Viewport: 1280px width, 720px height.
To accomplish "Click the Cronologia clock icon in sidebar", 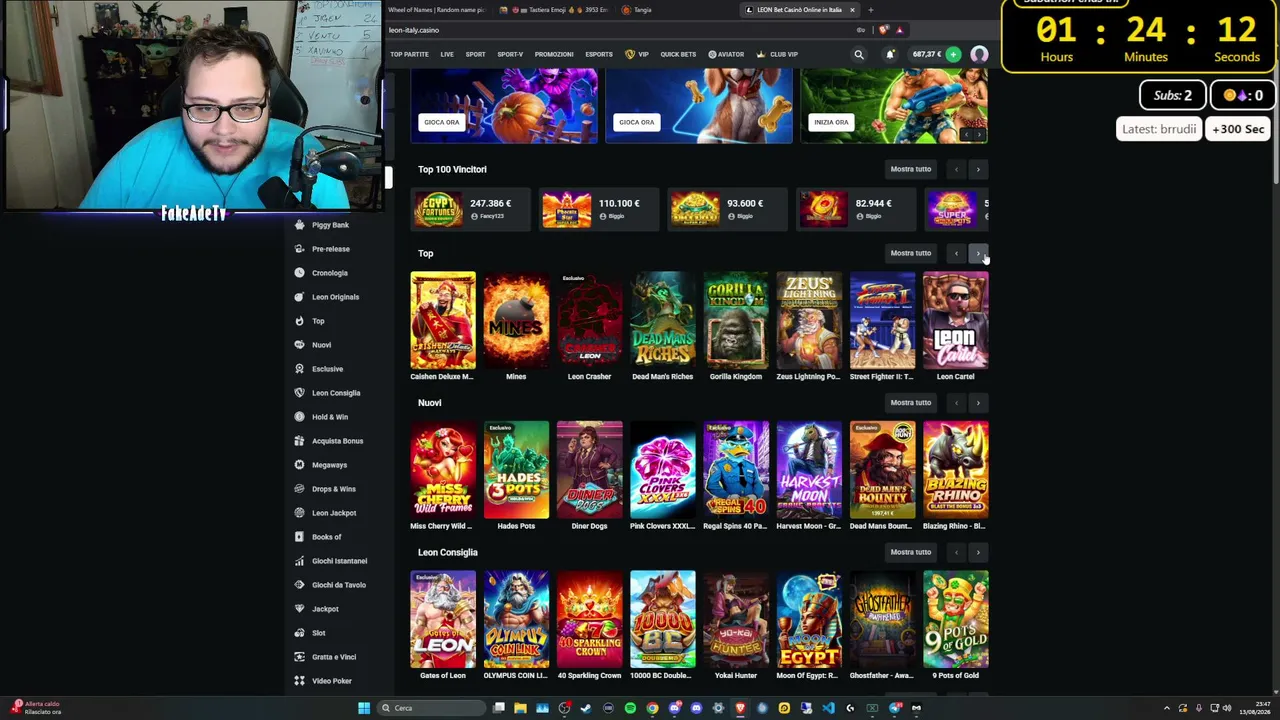I will 300,273.
